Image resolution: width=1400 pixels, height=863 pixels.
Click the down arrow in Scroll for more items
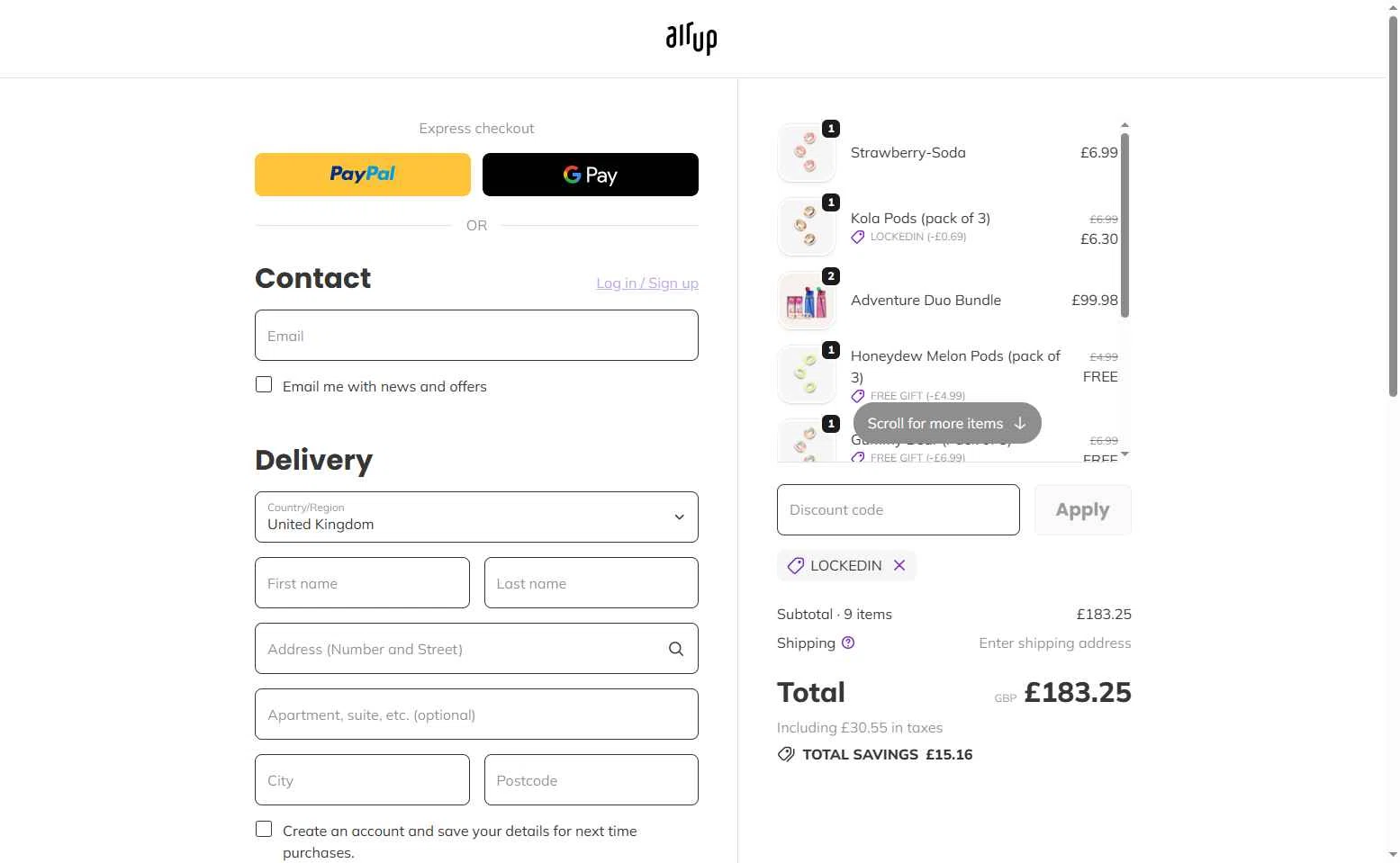[1020, 424]
